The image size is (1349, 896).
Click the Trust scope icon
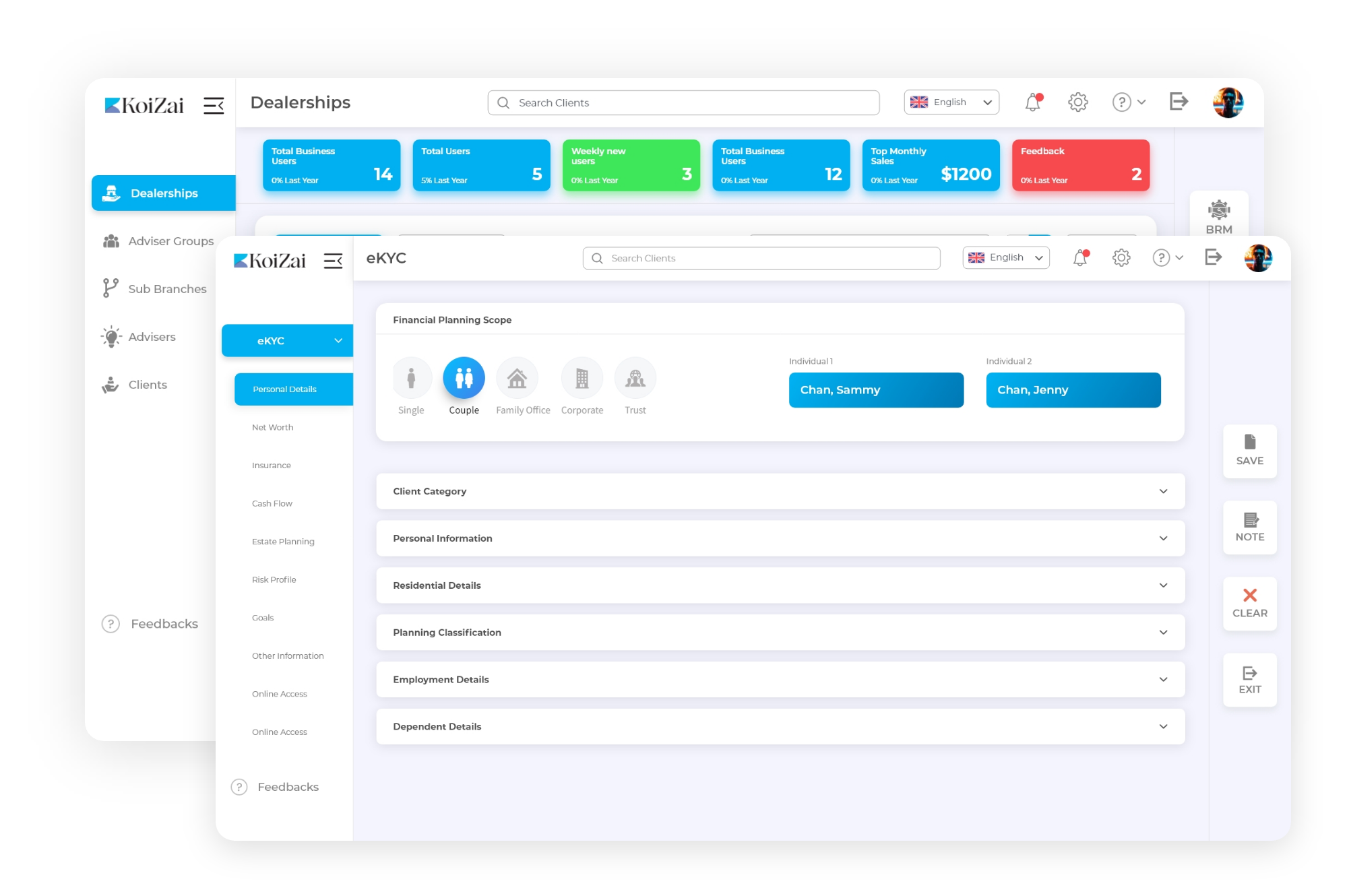[x=635, y=378]
